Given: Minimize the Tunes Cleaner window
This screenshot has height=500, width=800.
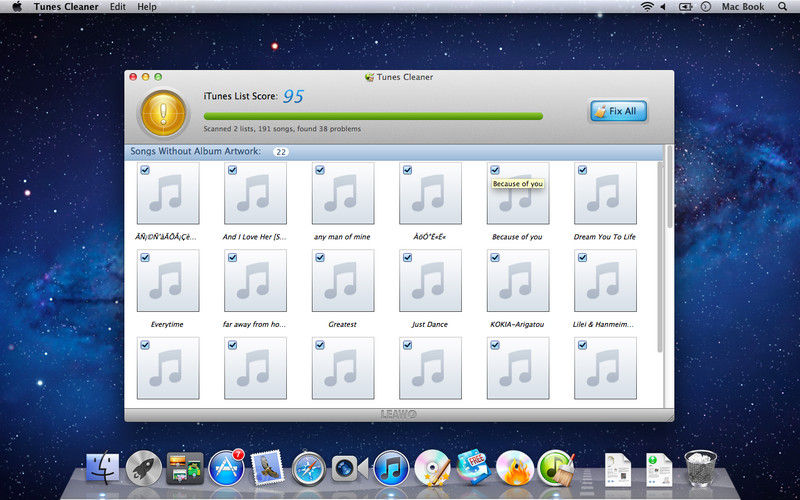Looking at the screenshot, I should pos(145,77).
